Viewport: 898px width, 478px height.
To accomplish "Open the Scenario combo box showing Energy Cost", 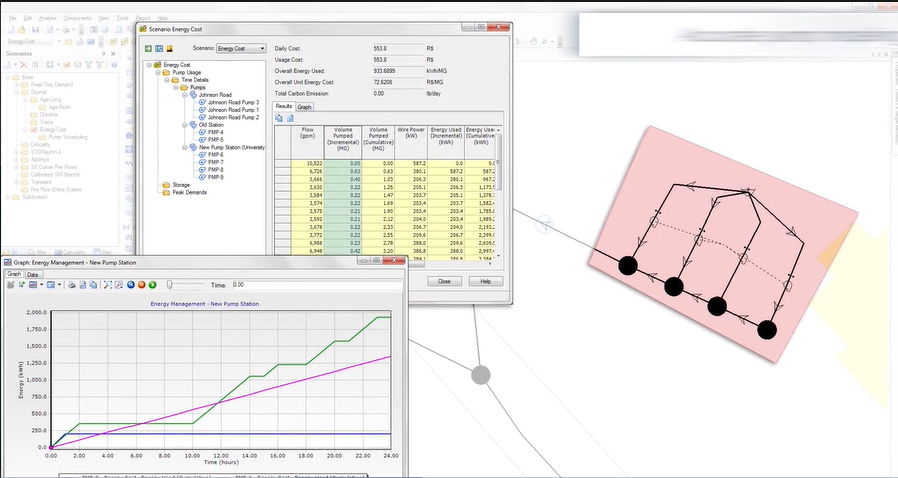I will click(x=241, y=49).
